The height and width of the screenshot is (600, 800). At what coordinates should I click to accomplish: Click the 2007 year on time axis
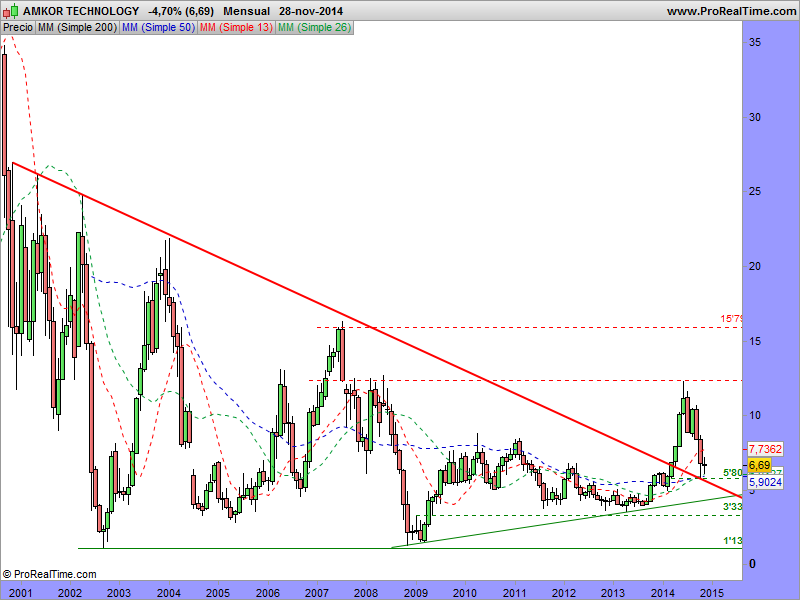pyautogui.click(x=317, y=593)
